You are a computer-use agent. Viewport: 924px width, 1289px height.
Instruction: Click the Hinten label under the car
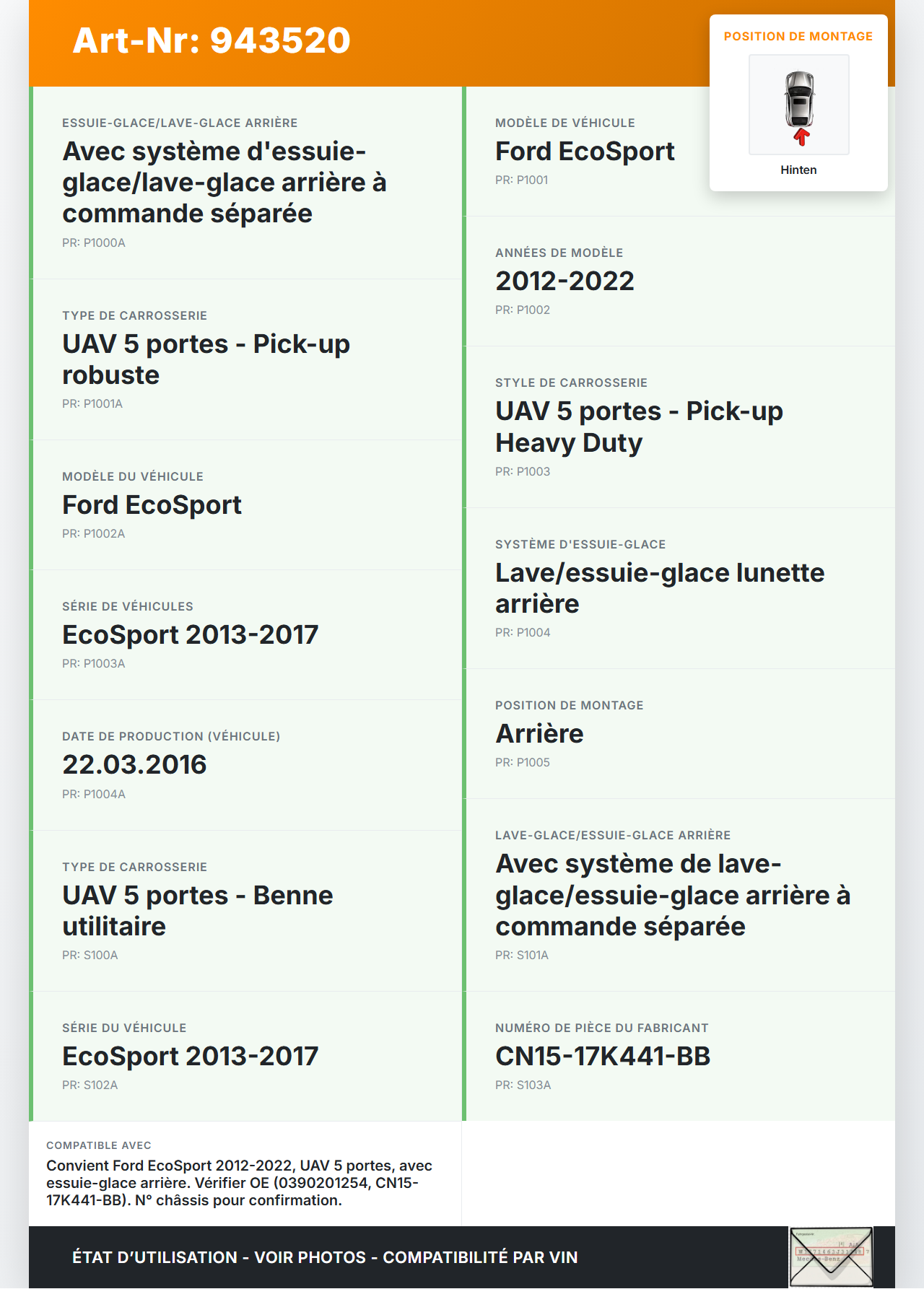pyautogui.click(x=798, y=170)
